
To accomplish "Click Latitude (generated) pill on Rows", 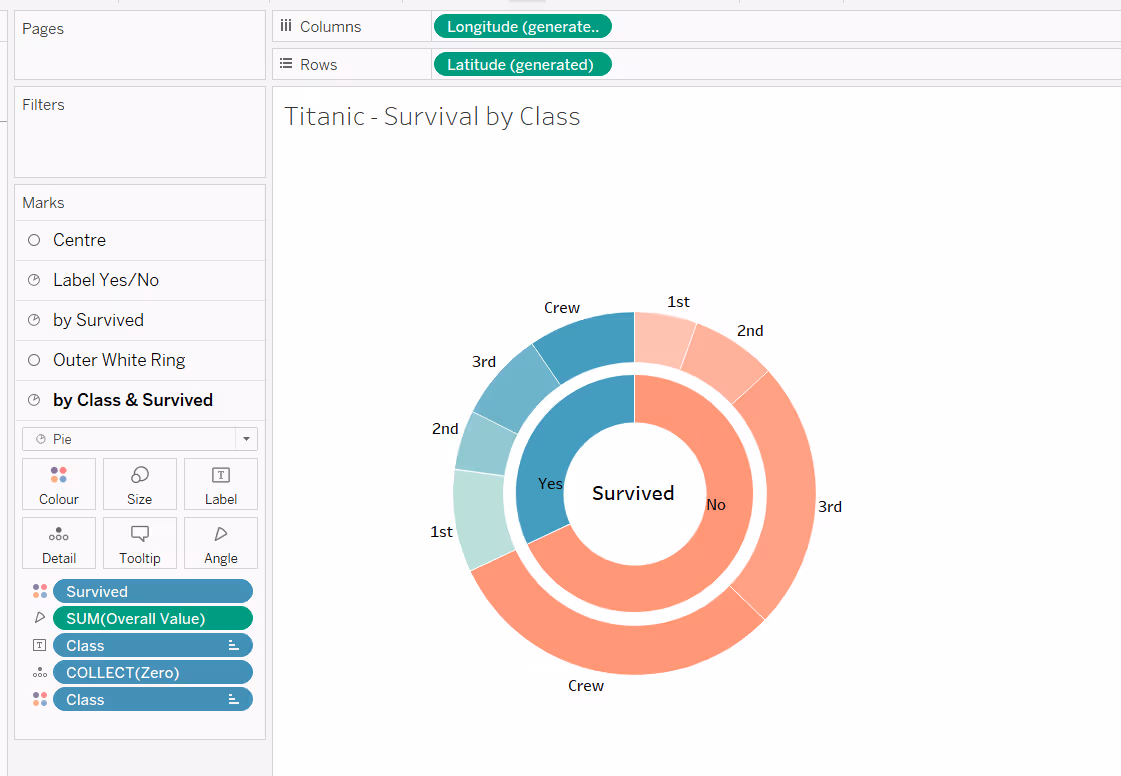I will click(523, 64).
